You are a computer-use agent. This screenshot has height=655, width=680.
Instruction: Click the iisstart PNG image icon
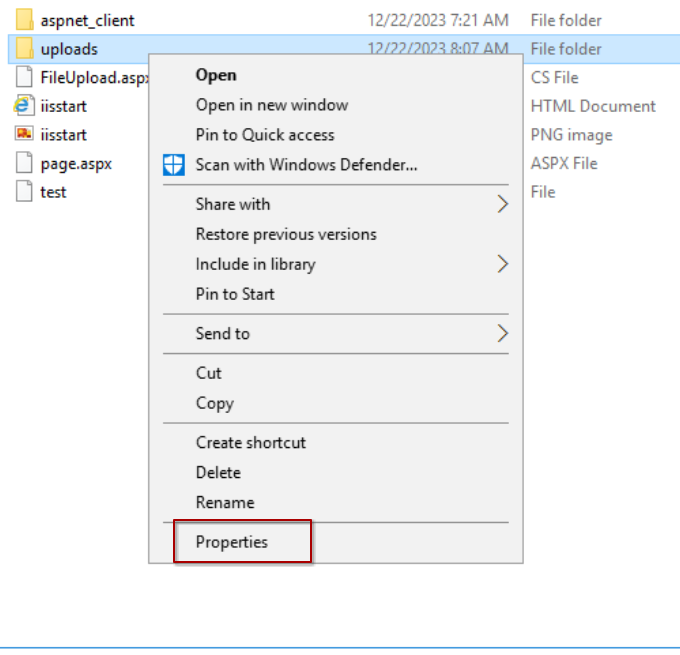point(25,135)
